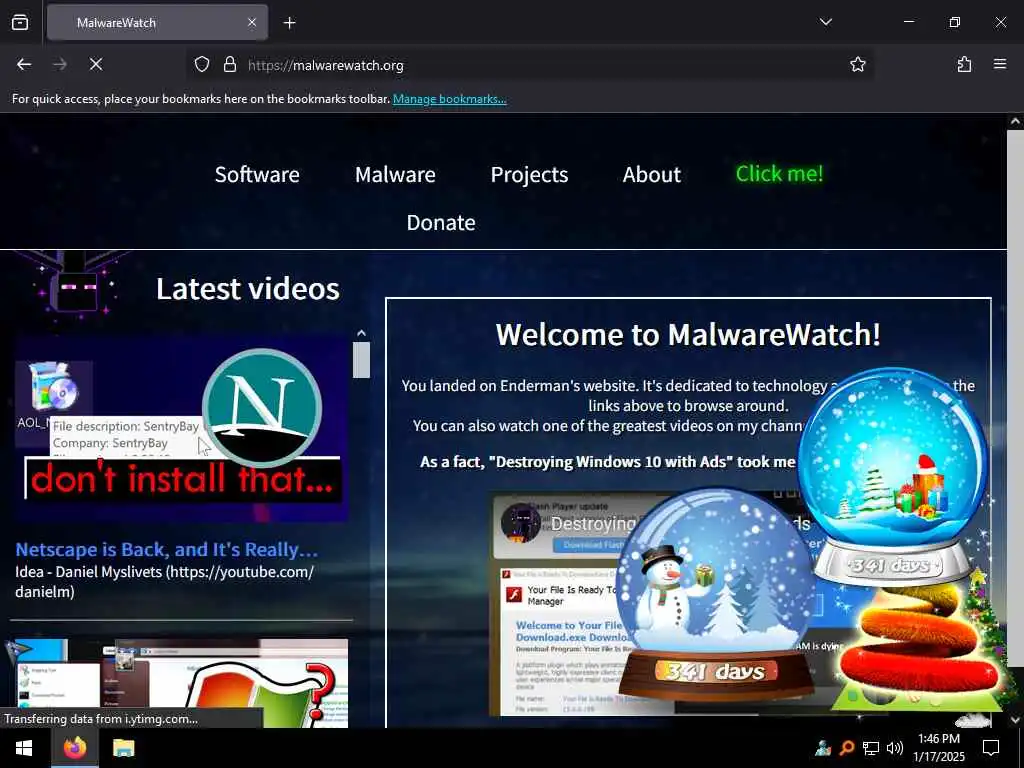Open the Malware menu item
Image resolution: width=1024 pixels, height=768 pixels.
[x=395, y=174]
